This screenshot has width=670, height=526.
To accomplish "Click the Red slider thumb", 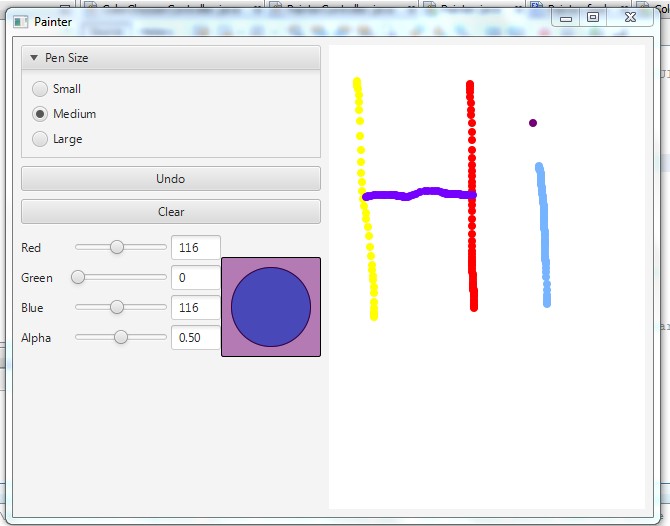I will [x=117, y=247].
